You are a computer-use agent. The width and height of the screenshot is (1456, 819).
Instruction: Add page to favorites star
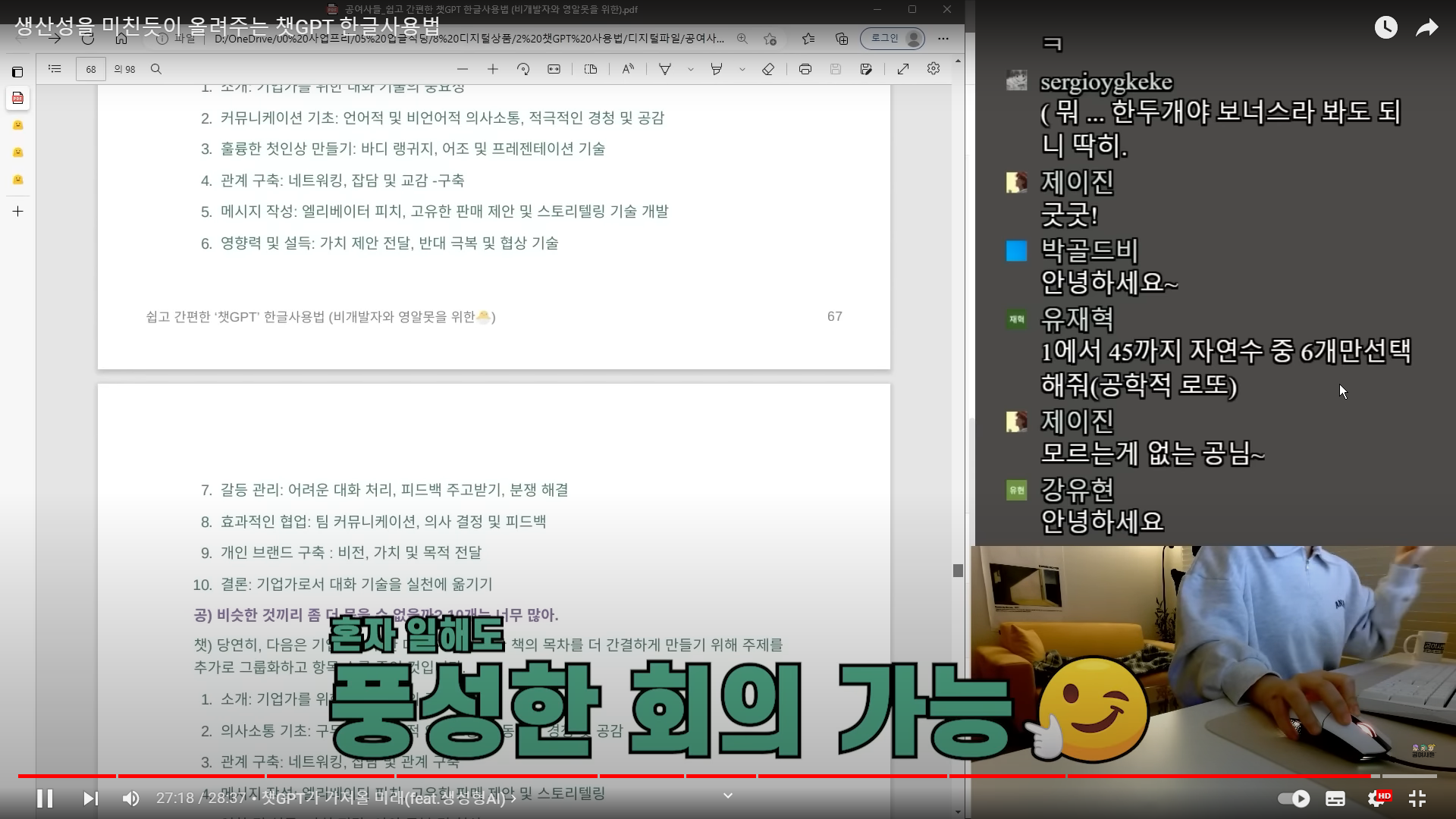(770, 38)
